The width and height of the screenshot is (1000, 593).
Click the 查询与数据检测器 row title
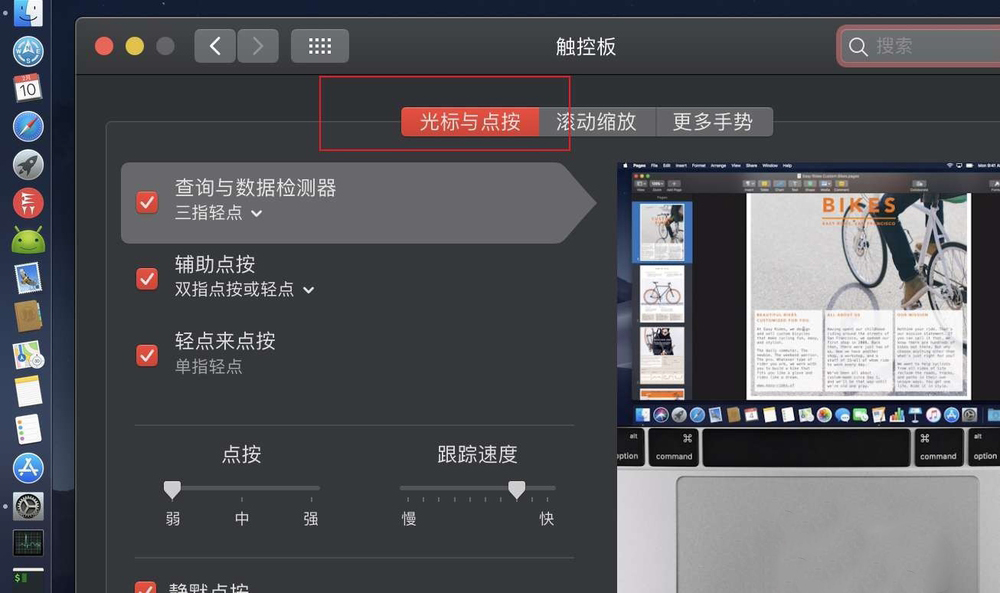tap(255, 187)
